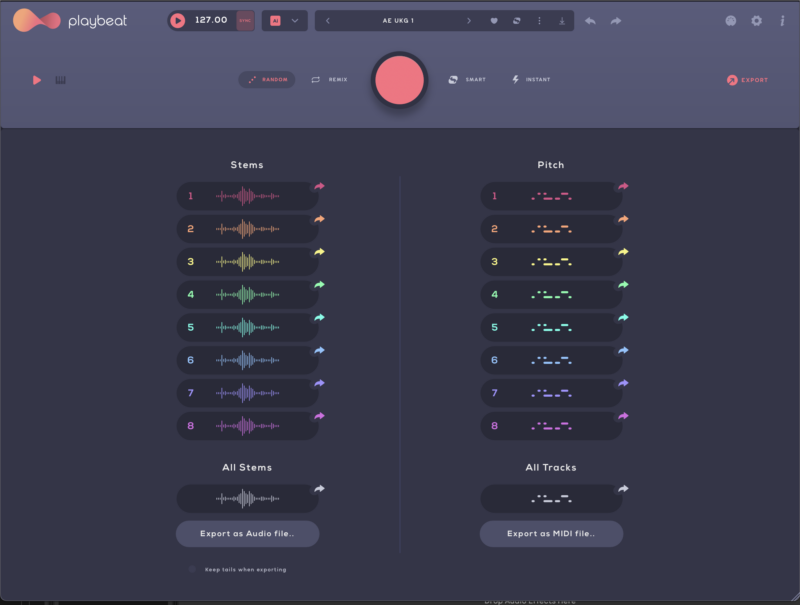Open the virtual keyboard panel

[60, 79]
